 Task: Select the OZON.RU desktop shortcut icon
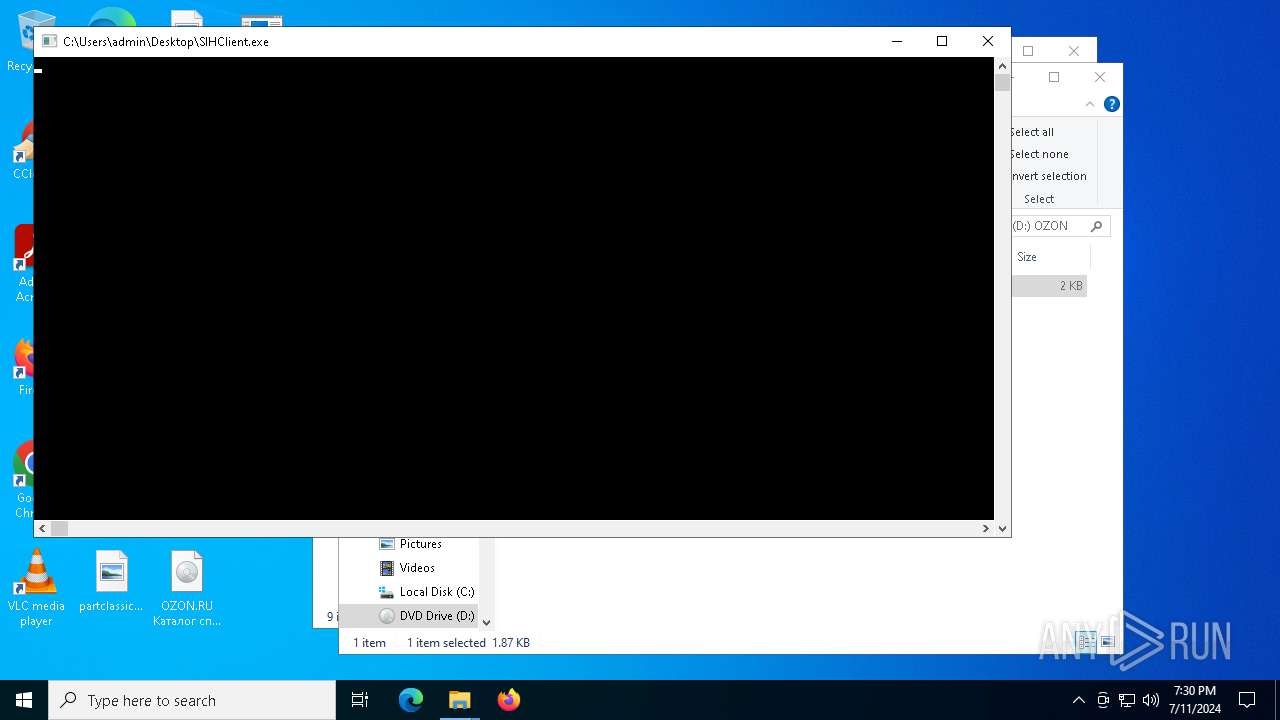(187, 588)
